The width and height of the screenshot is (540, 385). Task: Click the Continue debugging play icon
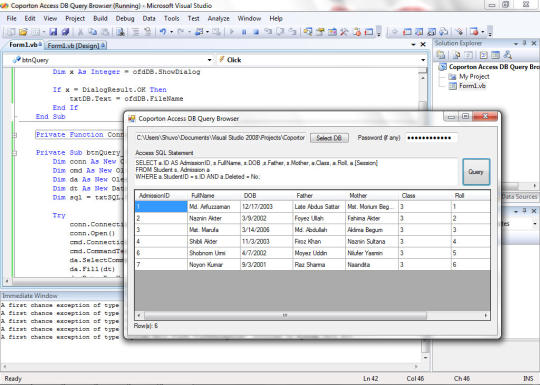(x=232, y=32)
